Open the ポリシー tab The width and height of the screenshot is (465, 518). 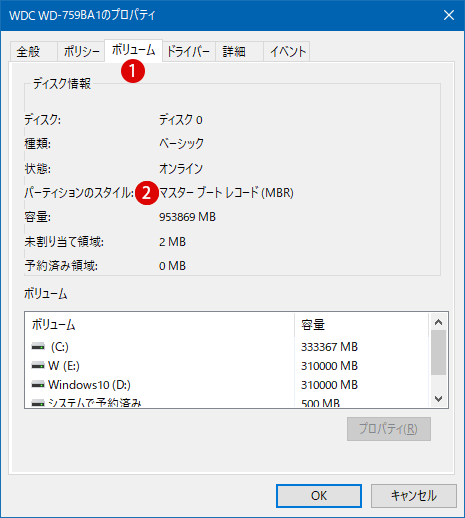(81, 51)
